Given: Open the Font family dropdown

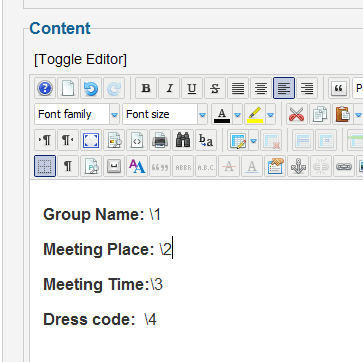Looking at the screenshot, I should (77, 114).
